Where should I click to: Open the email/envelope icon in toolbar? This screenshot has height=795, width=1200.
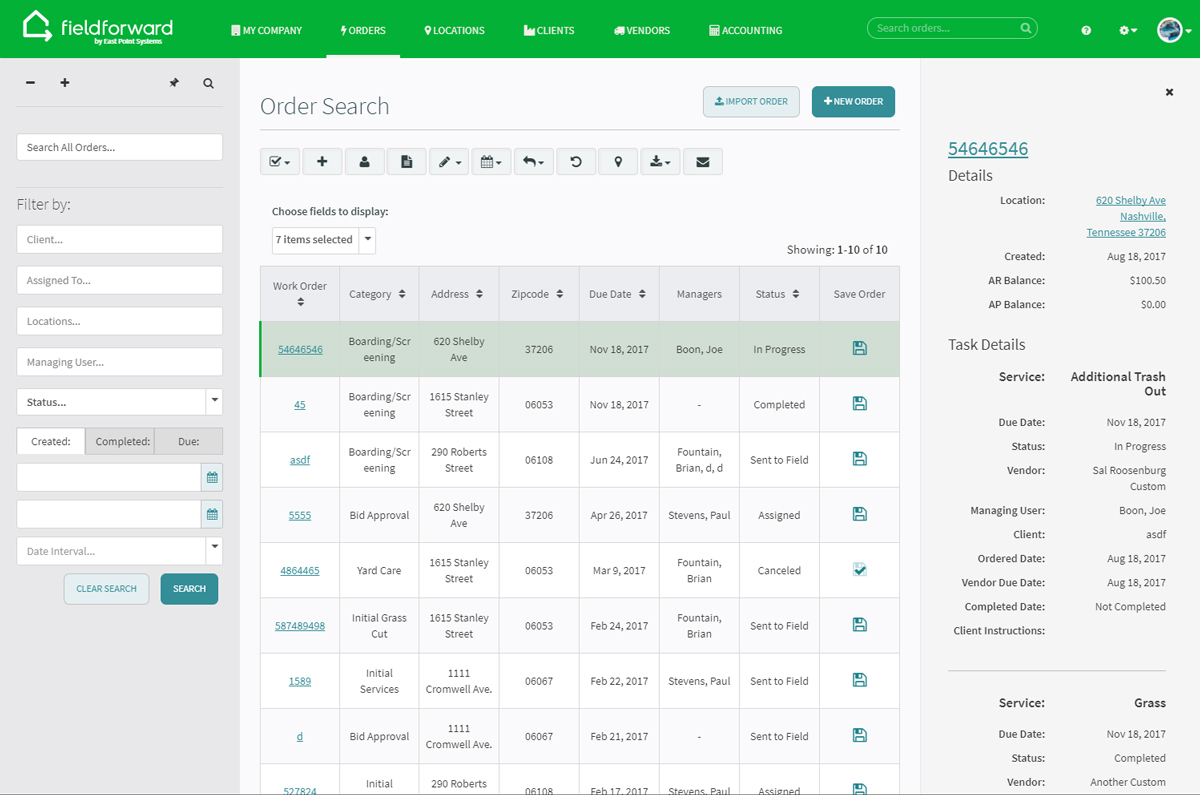point(703,161)
